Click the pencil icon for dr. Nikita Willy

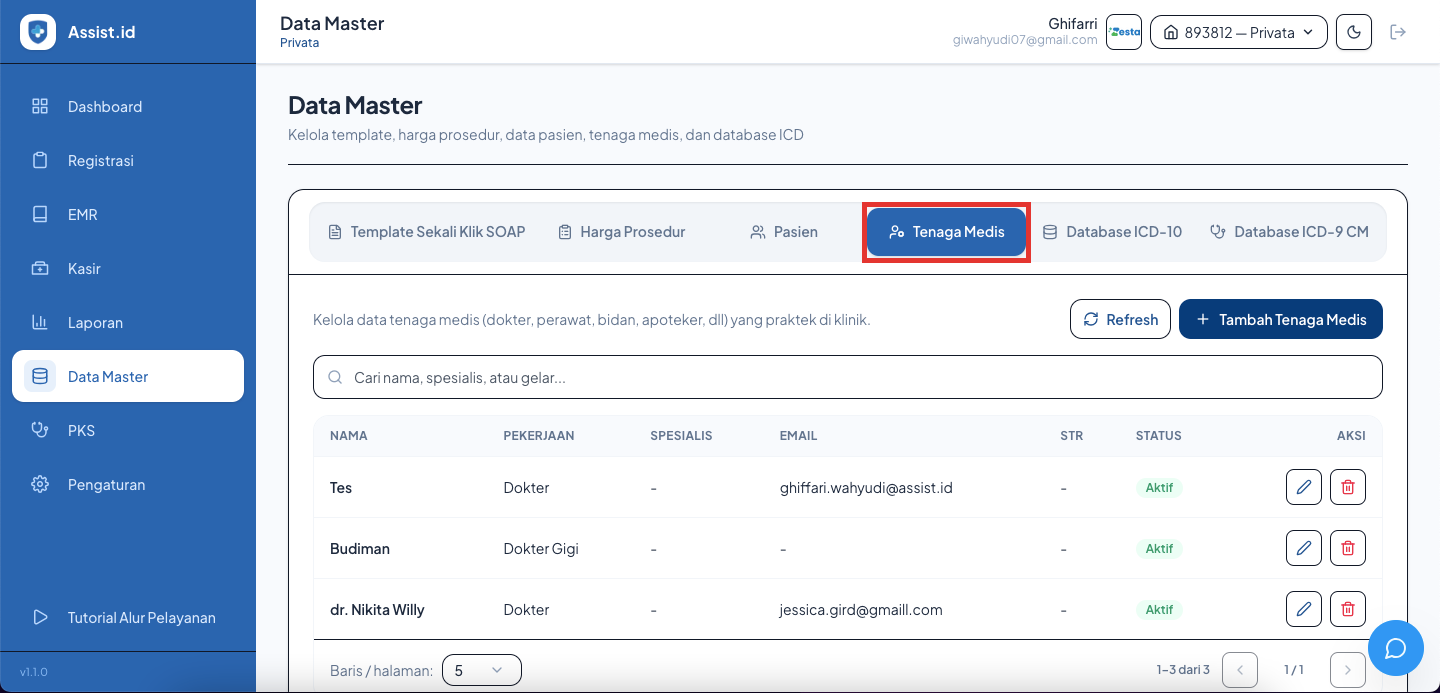pyautogui.click(x=1304, y=609)
